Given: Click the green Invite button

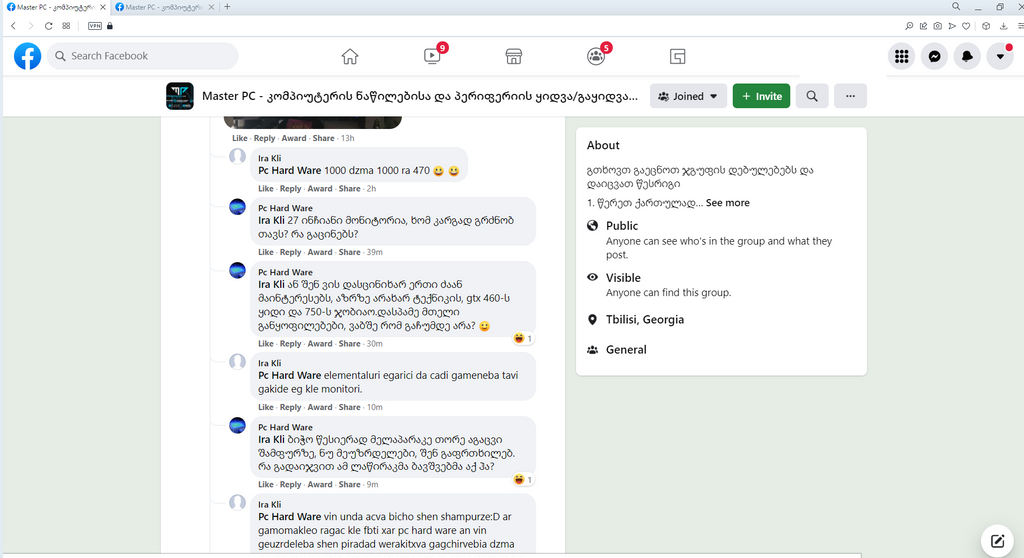Looking at the screenshot, I should [x=761, y=96].
